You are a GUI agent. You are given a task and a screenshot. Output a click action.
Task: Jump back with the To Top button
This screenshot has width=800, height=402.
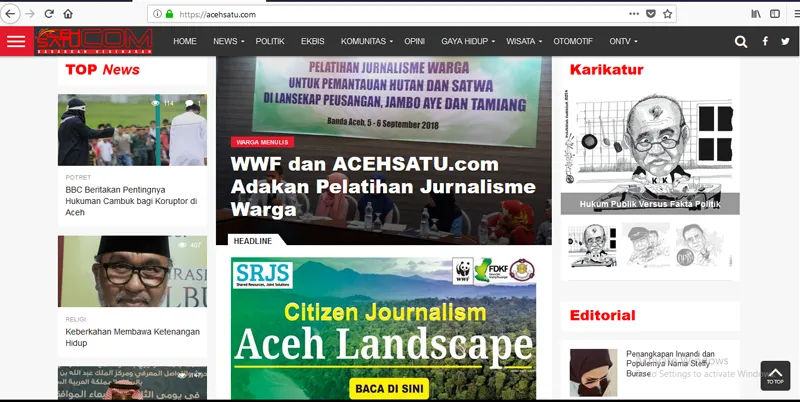click(775, 376)
